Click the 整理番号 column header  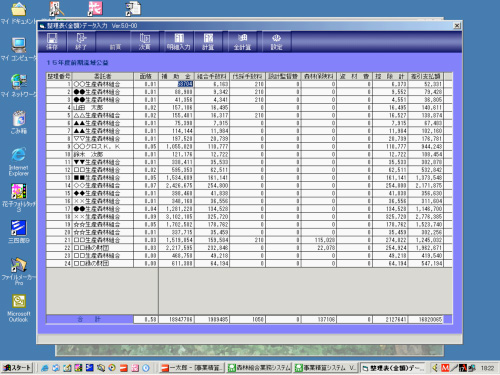point(59,76)
